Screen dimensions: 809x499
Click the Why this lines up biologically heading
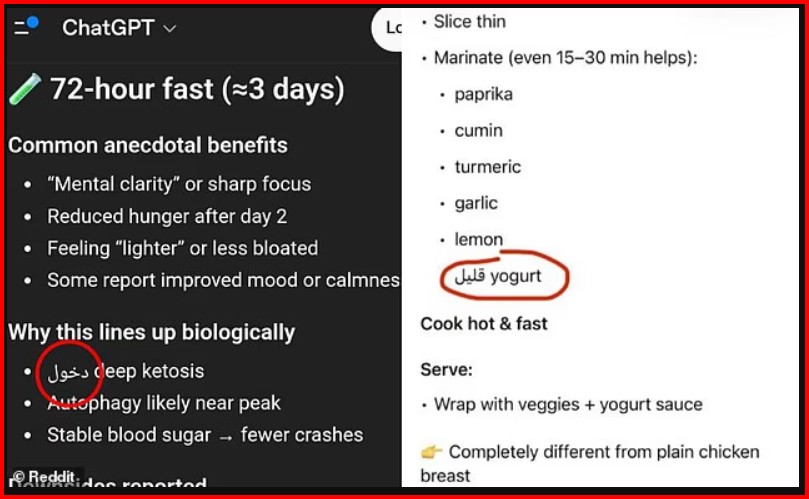tap(152, 332)
